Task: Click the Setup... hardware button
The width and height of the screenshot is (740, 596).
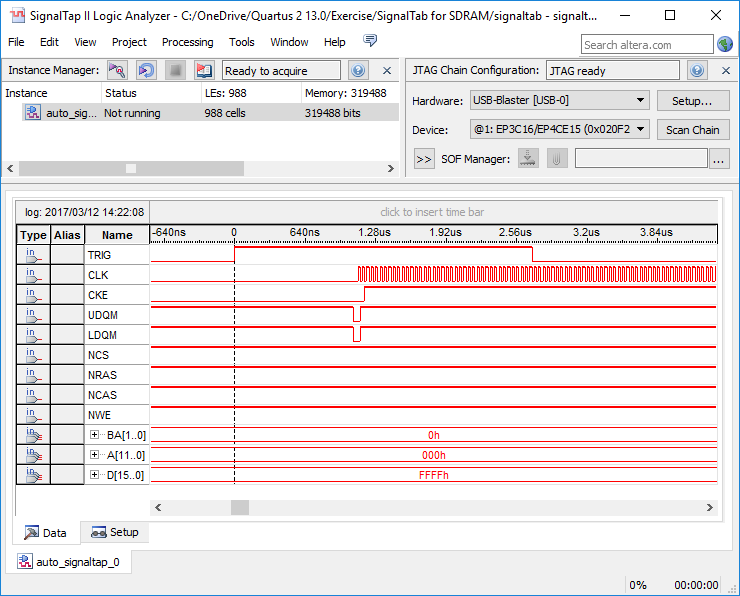Action: pos(692,101)
